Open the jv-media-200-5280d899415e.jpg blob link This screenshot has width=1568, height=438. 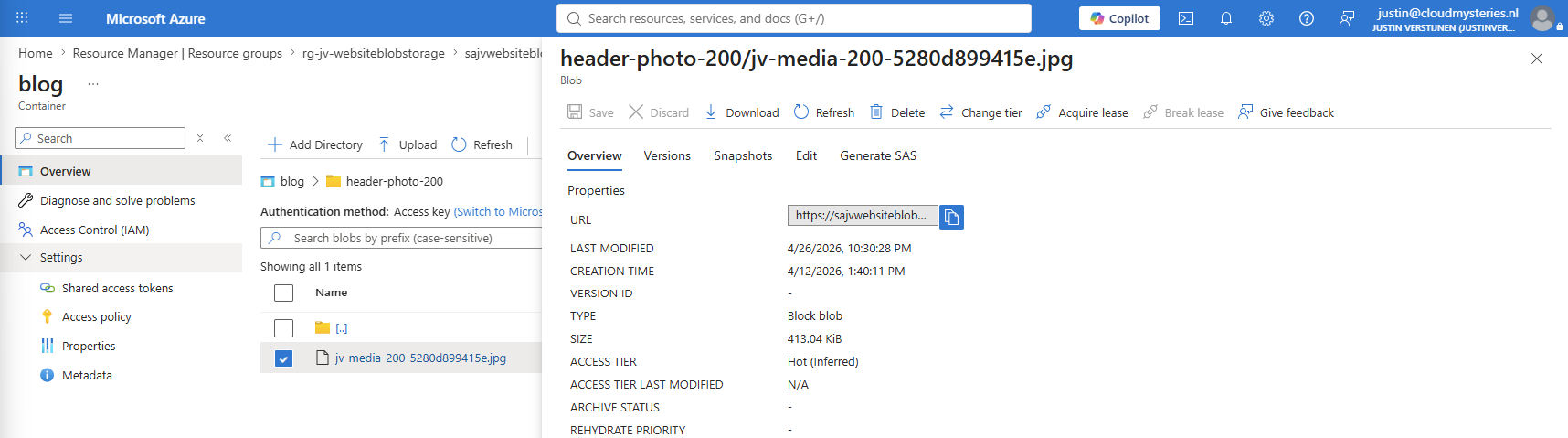tap(420, 358)
